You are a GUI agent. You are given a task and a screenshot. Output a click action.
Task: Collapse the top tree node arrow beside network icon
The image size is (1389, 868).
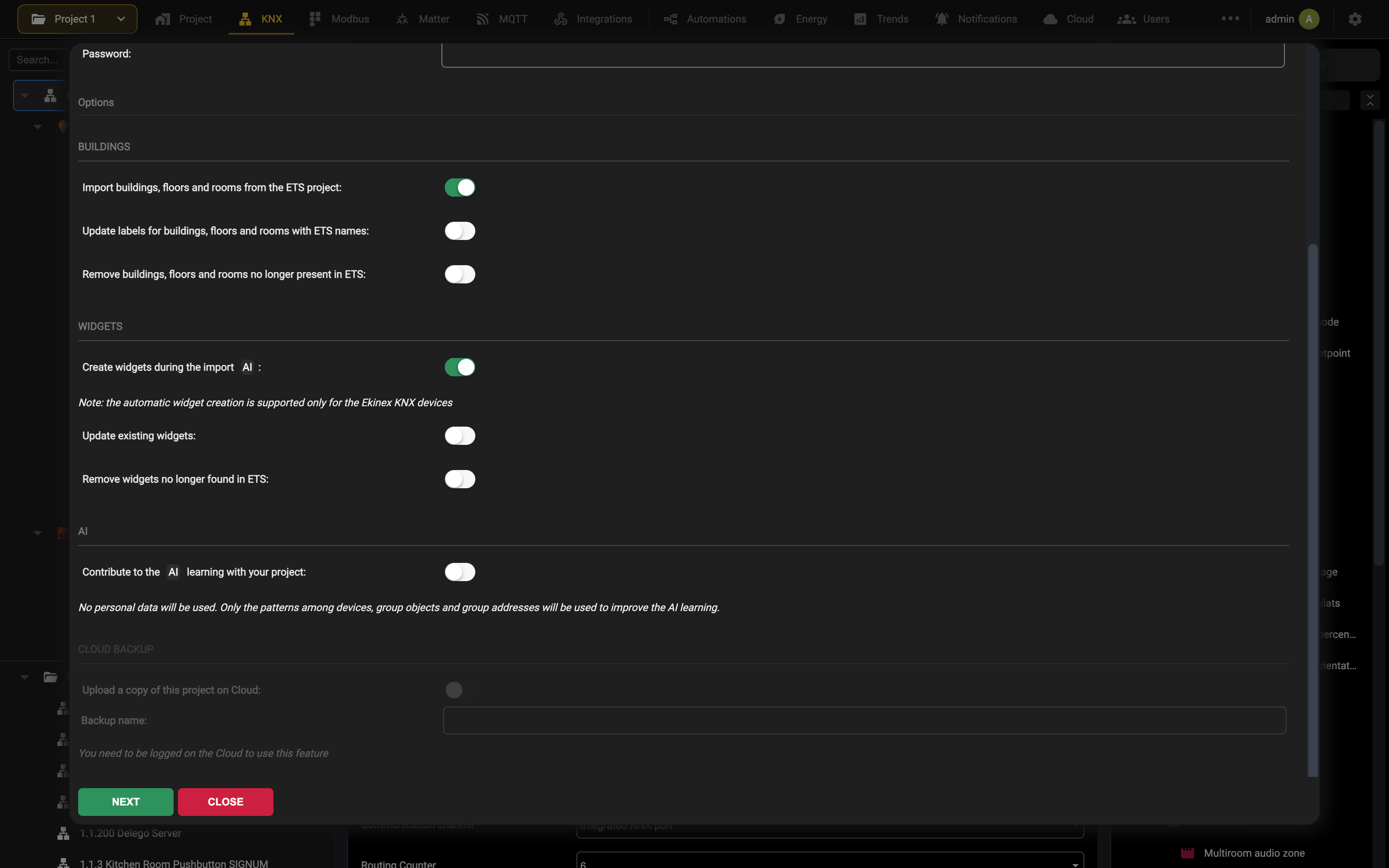[x=25, y=95]
